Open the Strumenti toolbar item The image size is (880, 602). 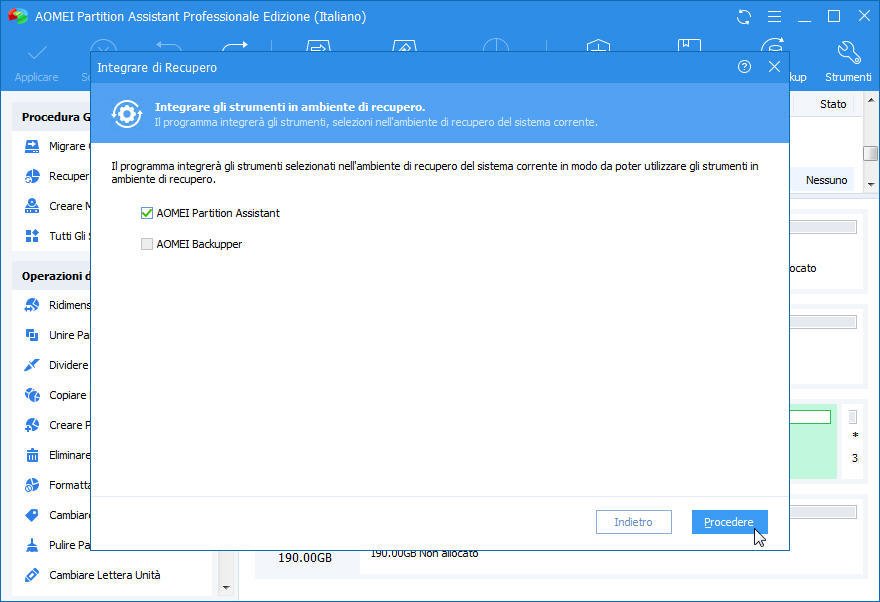point(848,63)
